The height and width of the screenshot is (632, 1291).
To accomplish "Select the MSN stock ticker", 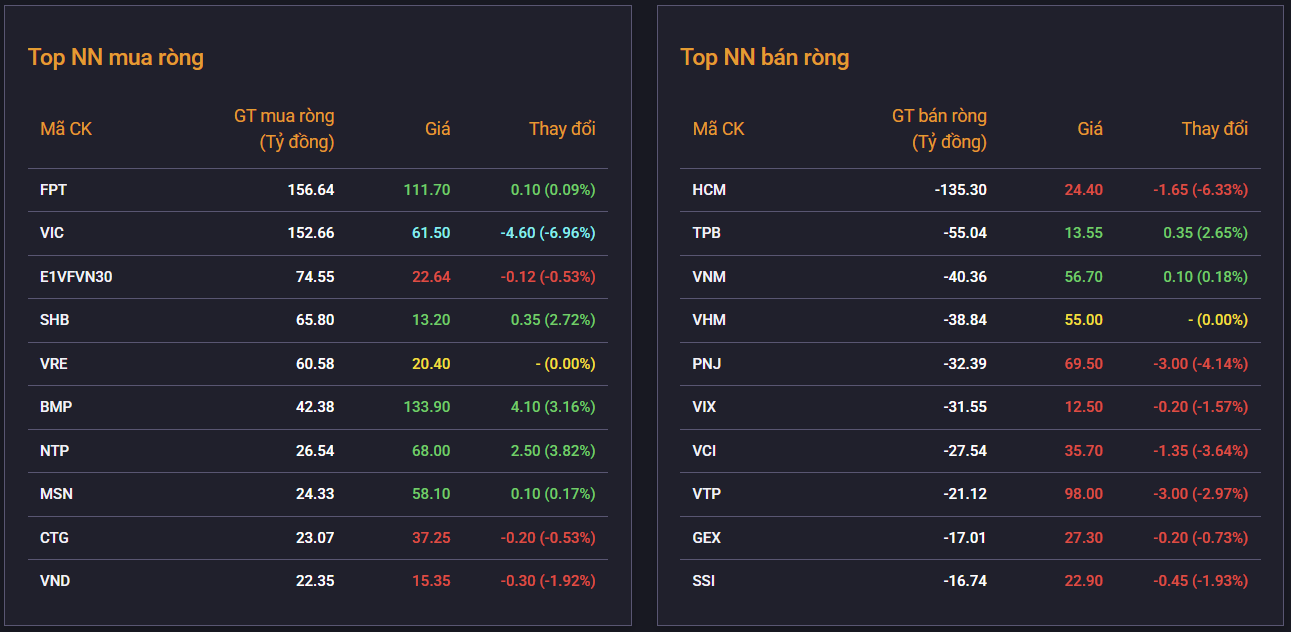I will point(56,494).
